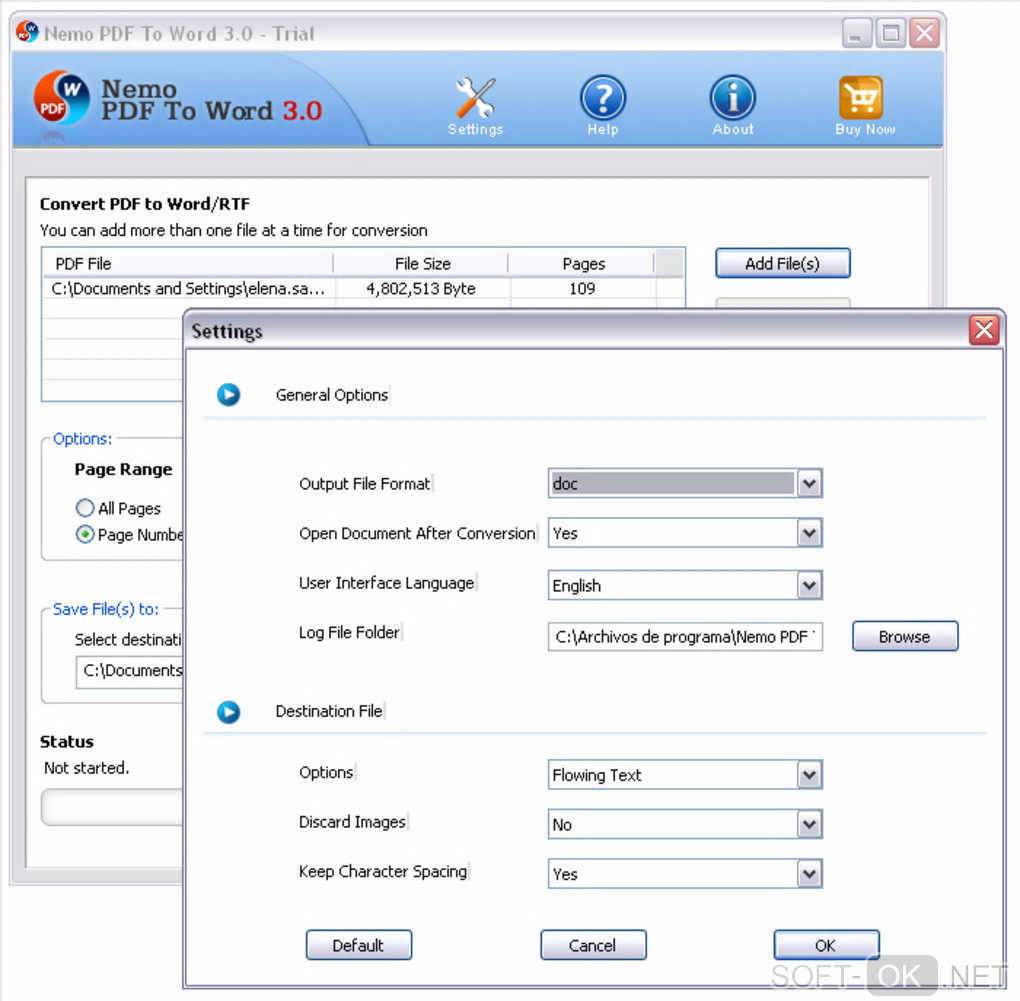Click the save destination path field
The image size is (1020, 1001).
click(x=130, y=671)
